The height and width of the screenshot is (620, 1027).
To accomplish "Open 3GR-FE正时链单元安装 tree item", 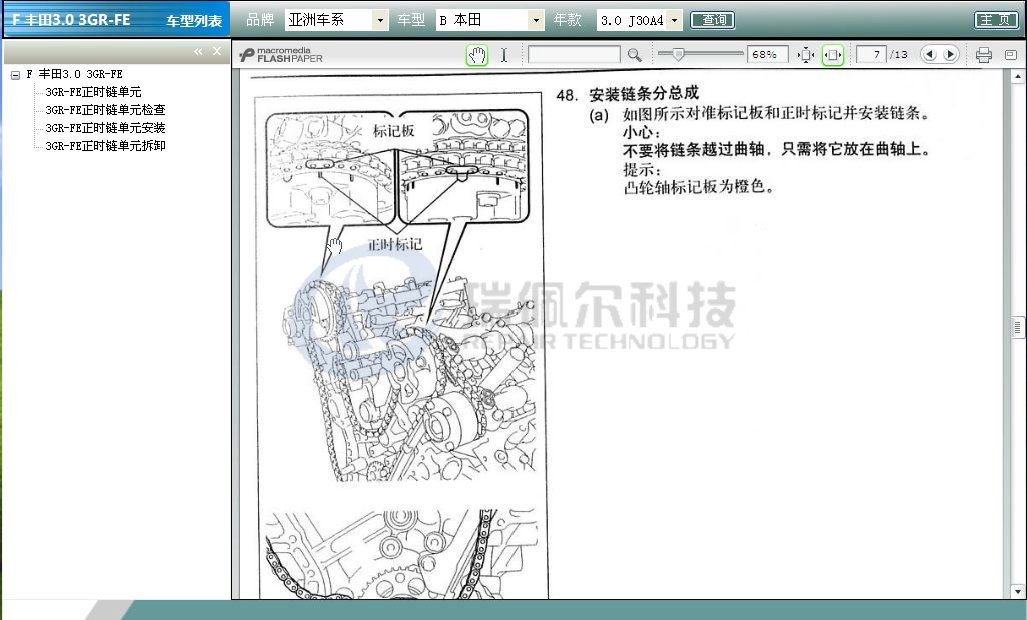I will [x=105, y=128].
